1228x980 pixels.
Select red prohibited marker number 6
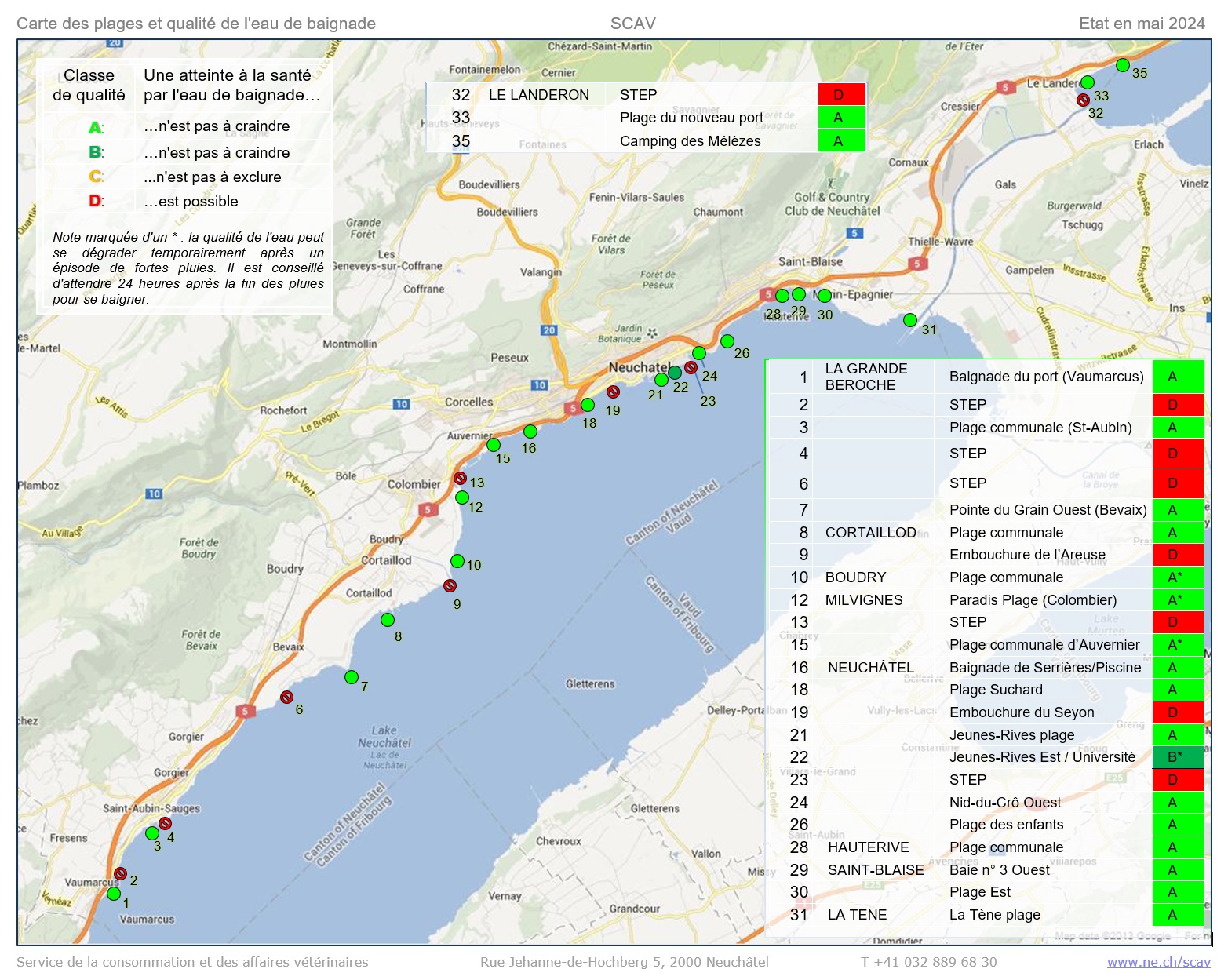286,697
